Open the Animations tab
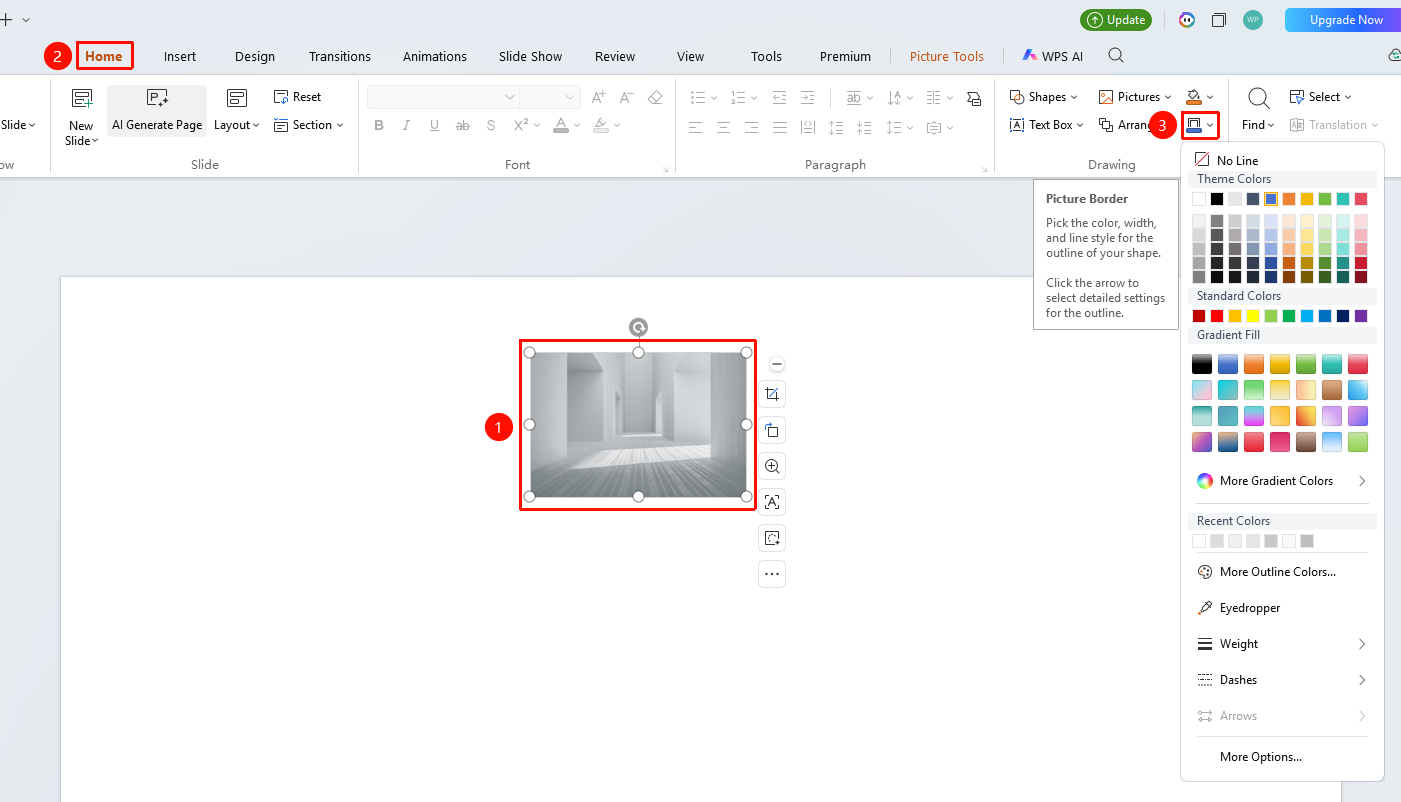This screenshot has height=802, width=1401. [435, 56]
